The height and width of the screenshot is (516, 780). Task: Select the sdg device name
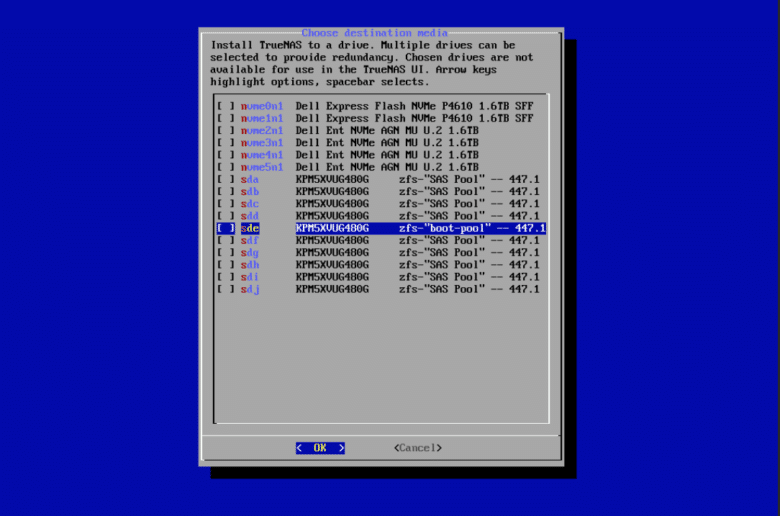[x=250, y=252]
